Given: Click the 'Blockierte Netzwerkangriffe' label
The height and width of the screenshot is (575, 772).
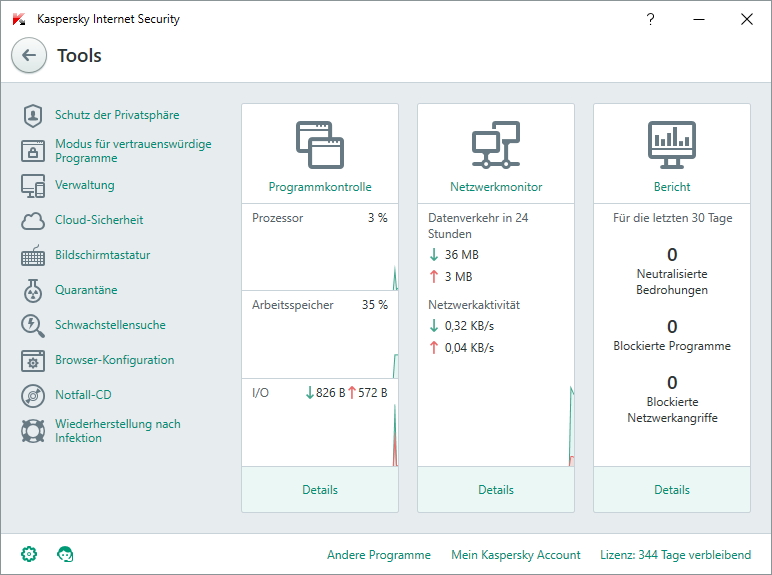Looking at the screenshot, I should click(x=672, y=410).
